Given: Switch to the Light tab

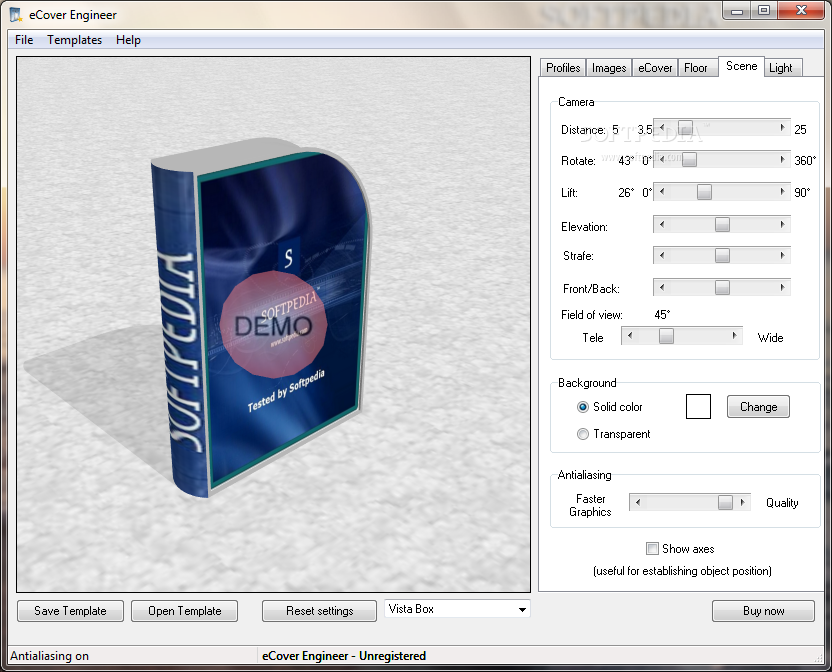Looking at the screenshot, I should 781,68.
